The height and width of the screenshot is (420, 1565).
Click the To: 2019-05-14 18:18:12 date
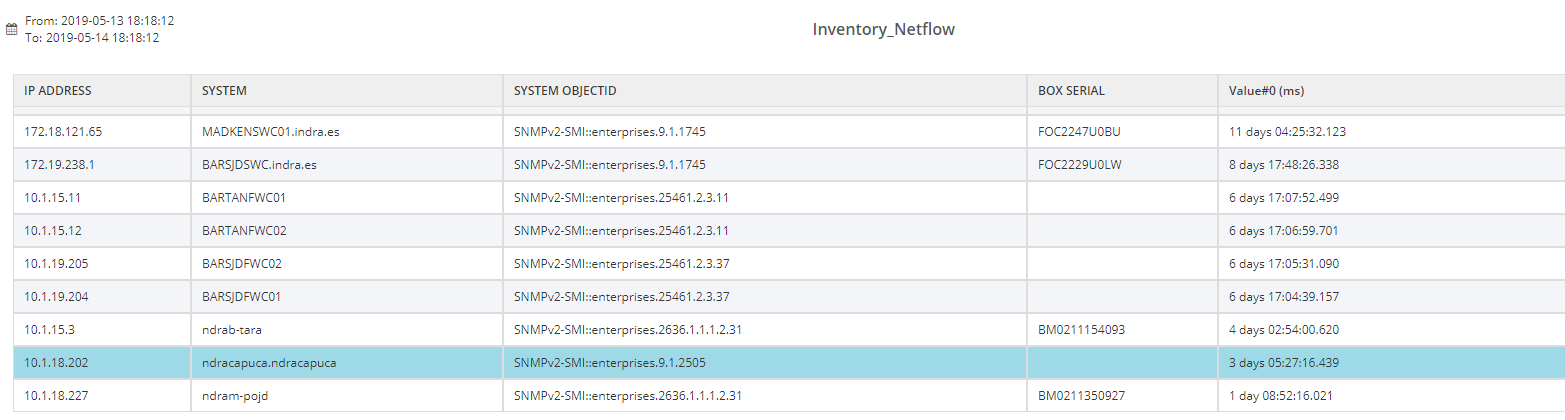click(92, 38)
